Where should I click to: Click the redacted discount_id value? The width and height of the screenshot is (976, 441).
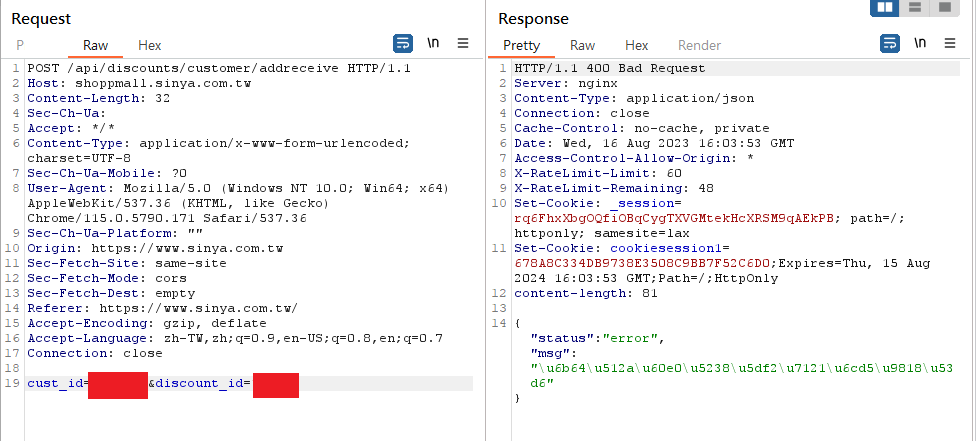pyautogui.click(x=276, y=386)
